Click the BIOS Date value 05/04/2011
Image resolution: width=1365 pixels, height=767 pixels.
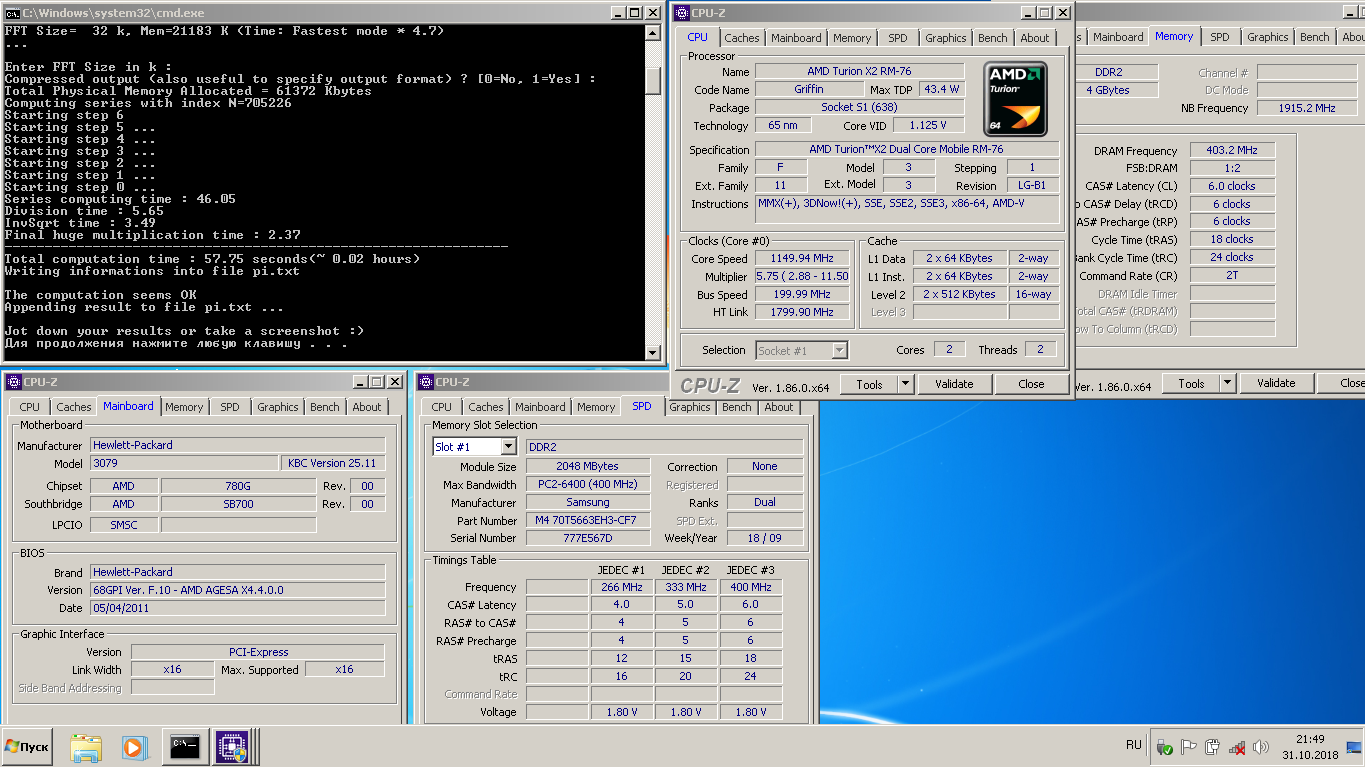(237, 608)
